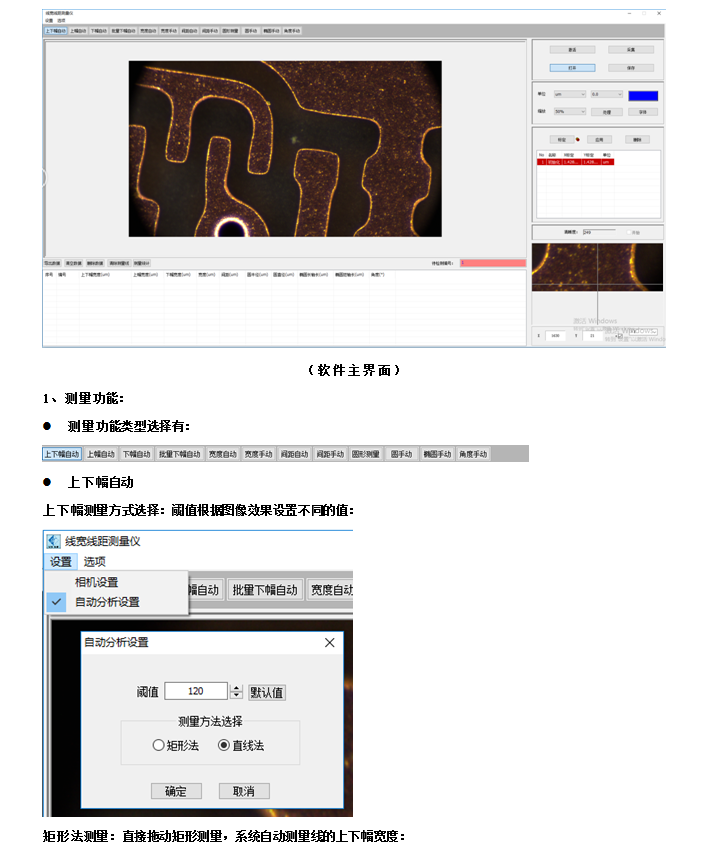The width and height of the screenshot is (705, 856).
Task: Click the blue color swatch
Action: click(642, 95)
